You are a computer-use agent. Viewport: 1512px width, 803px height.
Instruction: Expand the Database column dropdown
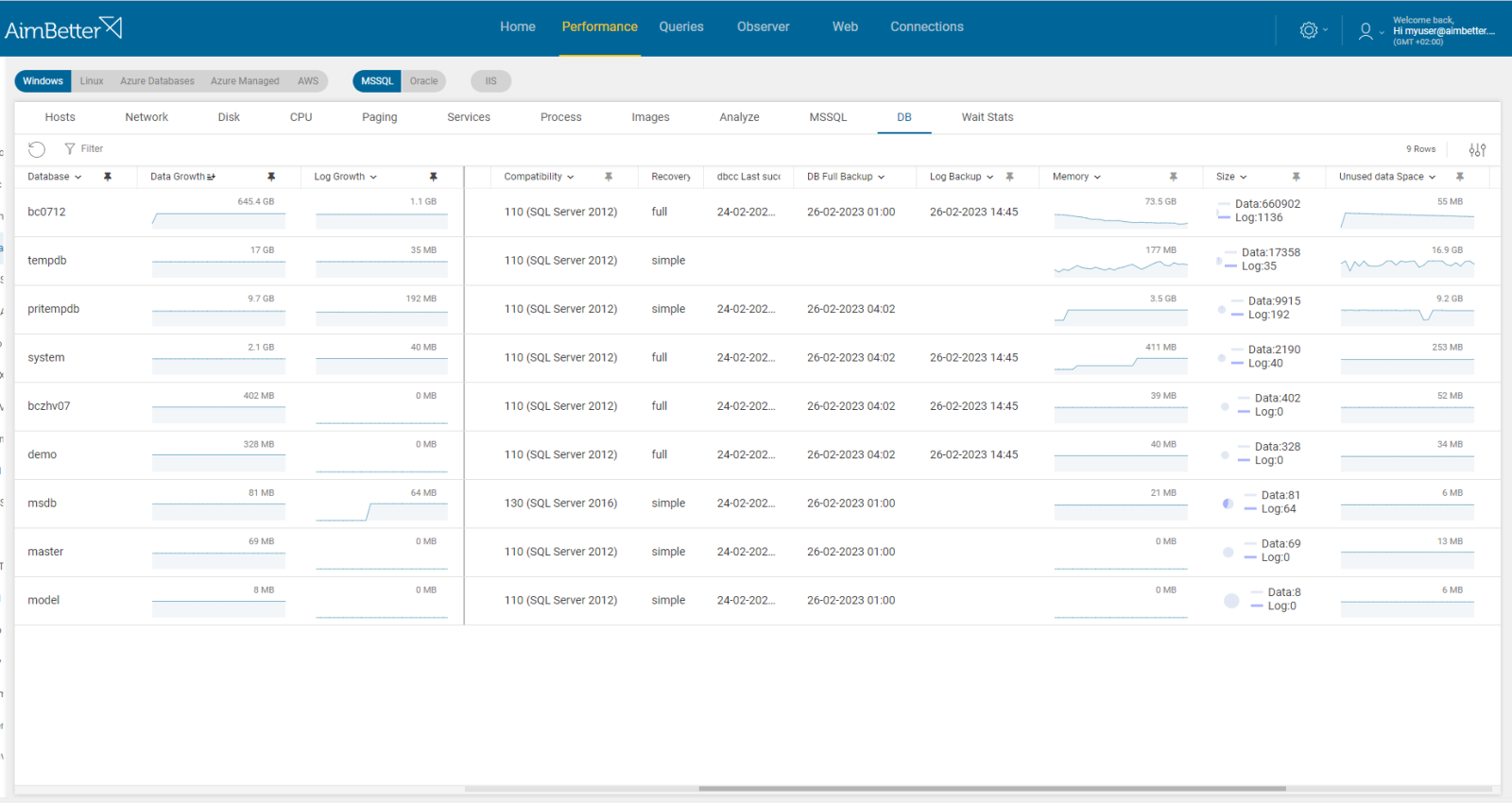click(78, 177)
